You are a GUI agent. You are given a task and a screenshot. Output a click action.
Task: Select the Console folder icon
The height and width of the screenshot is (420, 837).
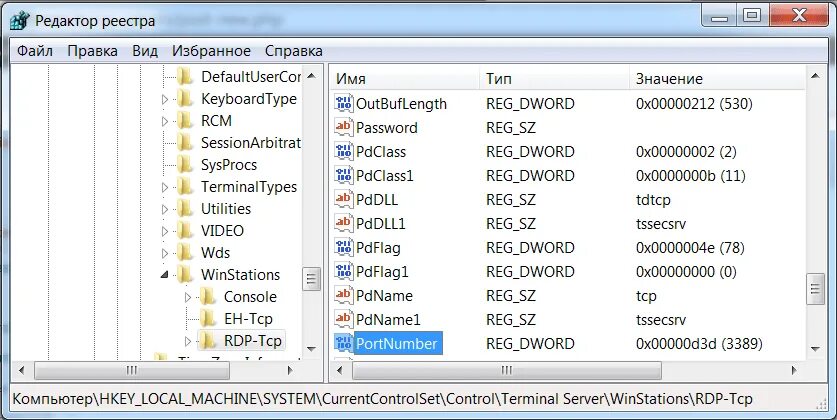click(x=208, y=296)
